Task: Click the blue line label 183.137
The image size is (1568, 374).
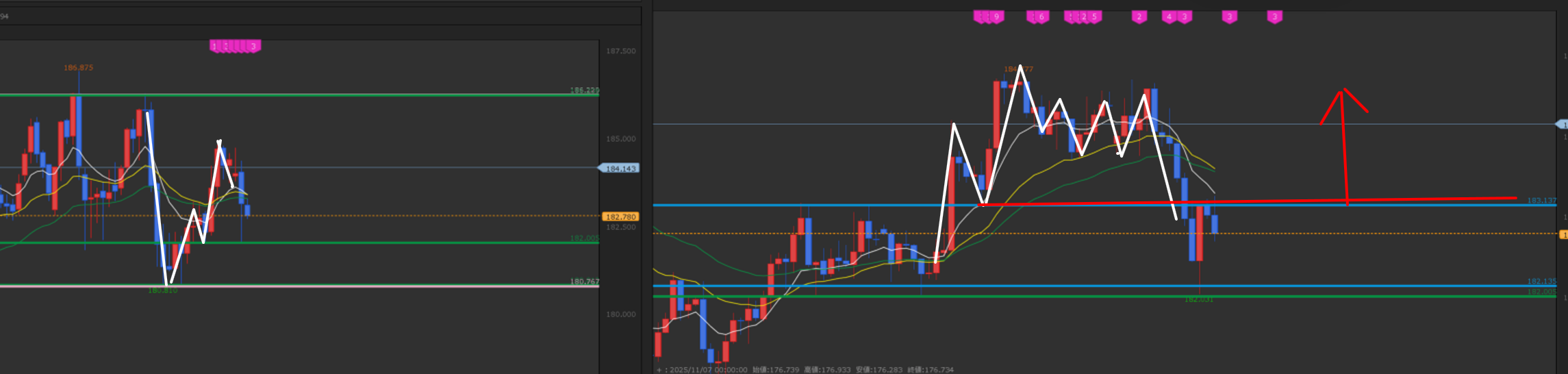Action: [x=1541, y=201]
